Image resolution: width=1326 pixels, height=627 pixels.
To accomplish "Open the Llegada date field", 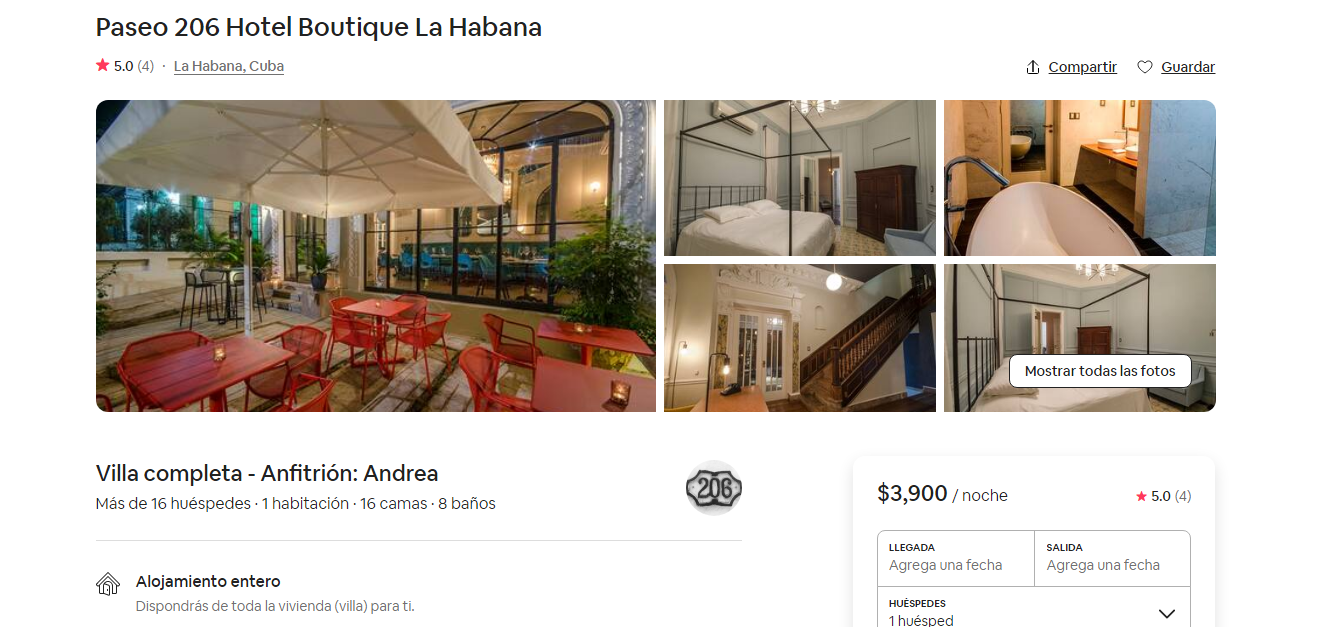I will pos(956,558).
